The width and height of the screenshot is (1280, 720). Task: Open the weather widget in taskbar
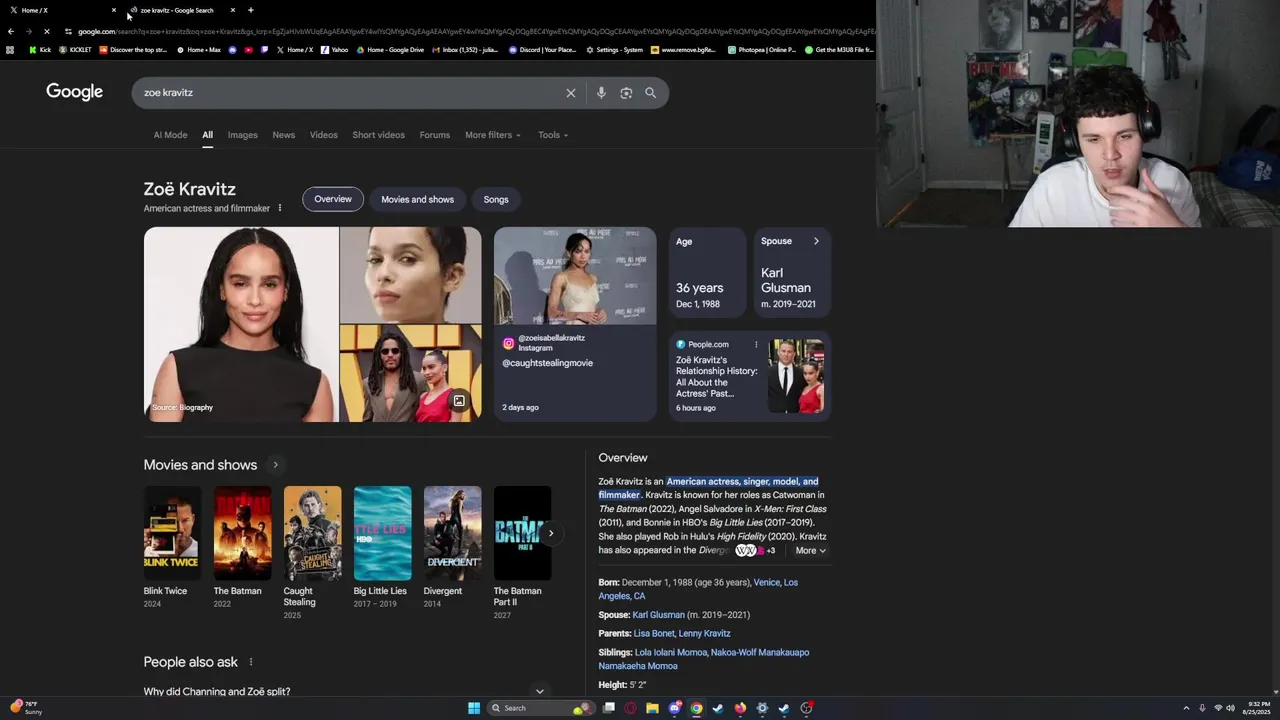point(26,708)
